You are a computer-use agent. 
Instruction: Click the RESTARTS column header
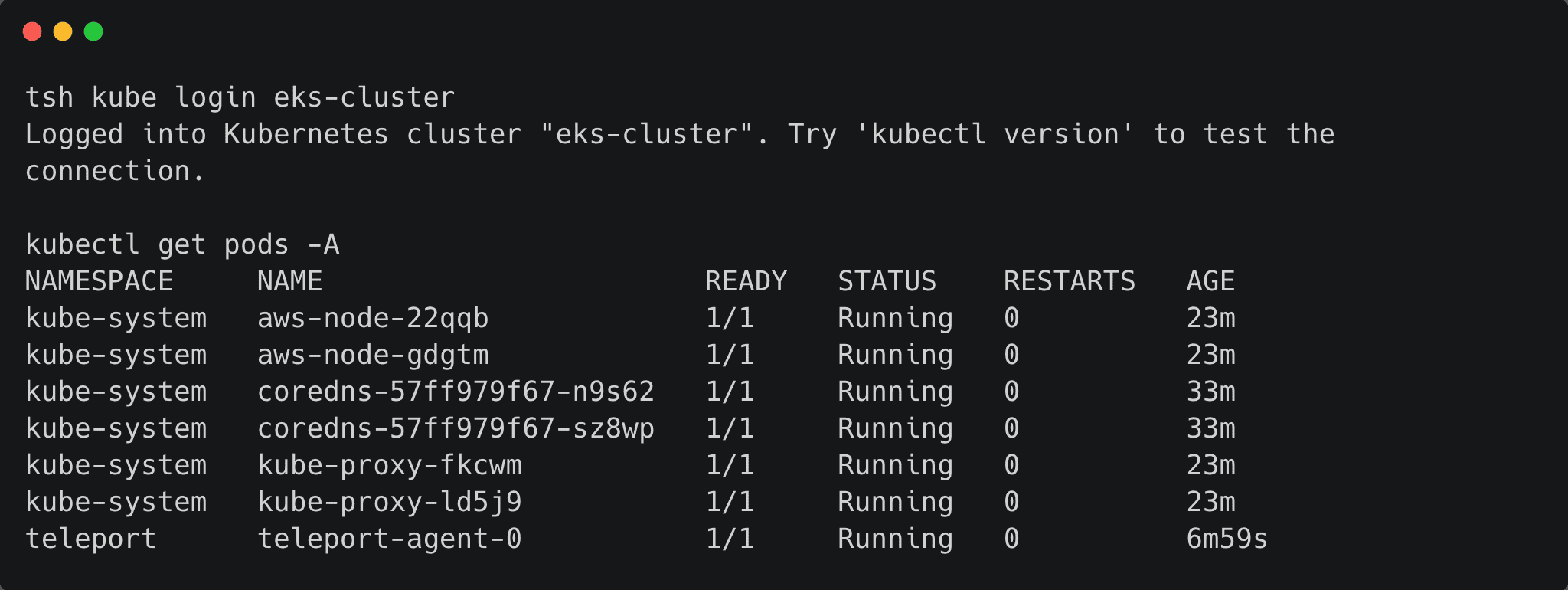click(1069, 281)
